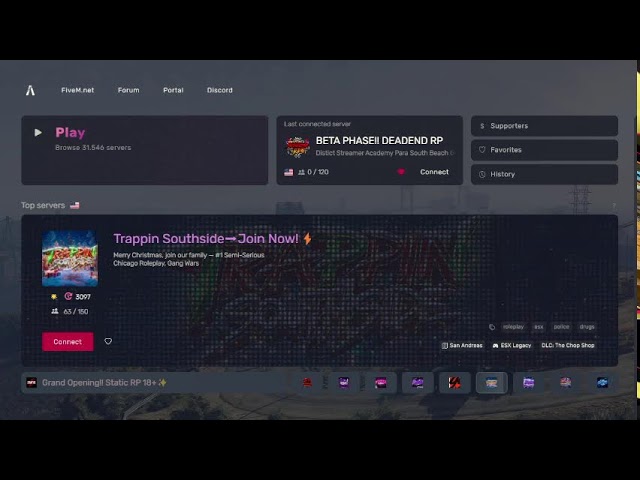This screenshot has height=480, width=640.
Task: Click the play triangle icon
Action: click(x=38, y=132)
